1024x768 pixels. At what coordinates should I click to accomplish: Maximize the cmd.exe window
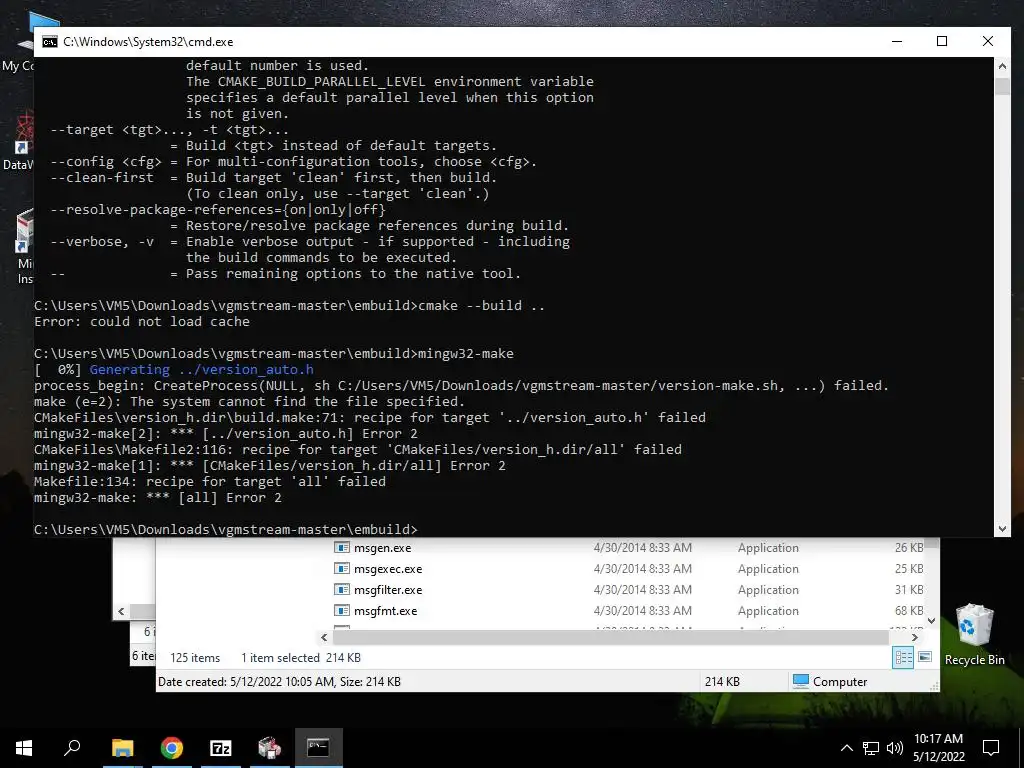pos(942,41)
